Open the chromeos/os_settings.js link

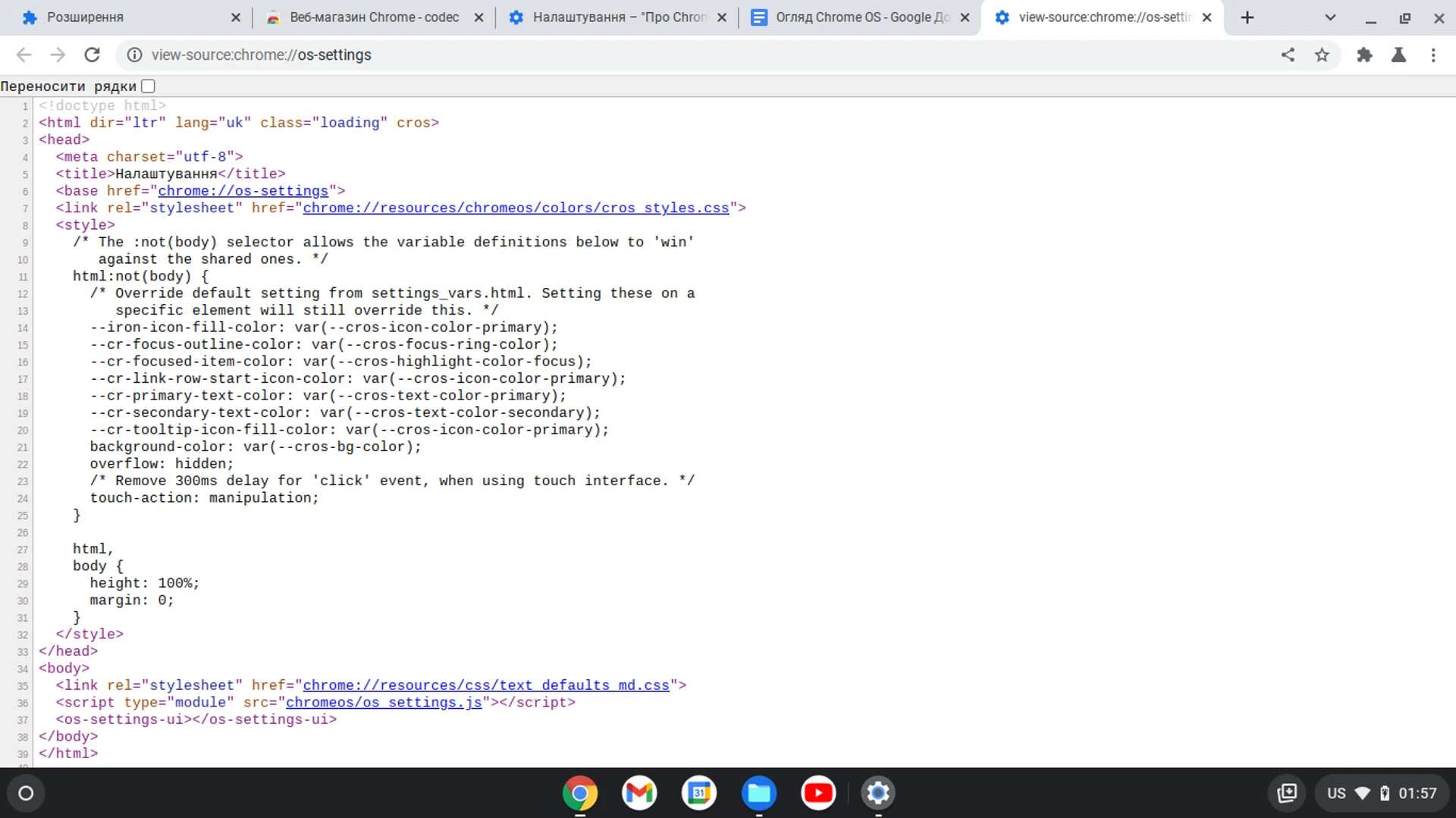pyautogui.click(x=384, y=702)
